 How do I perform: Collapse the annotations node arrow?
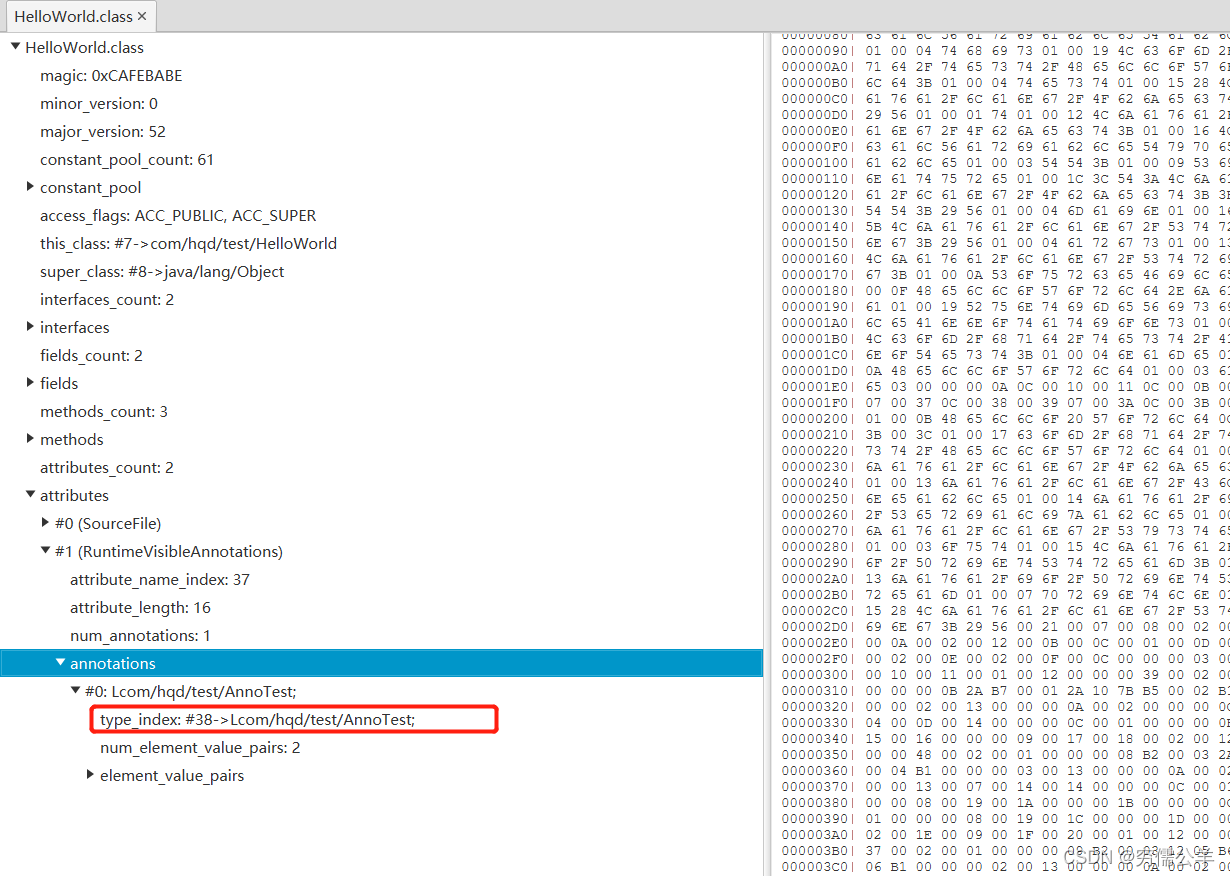coord(60,663)
